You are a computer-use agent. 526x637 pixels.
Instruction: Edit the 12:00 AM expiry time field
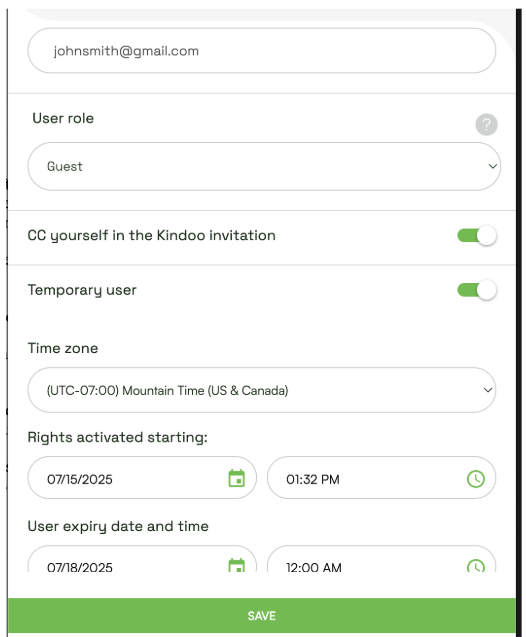tap(381, 559)
